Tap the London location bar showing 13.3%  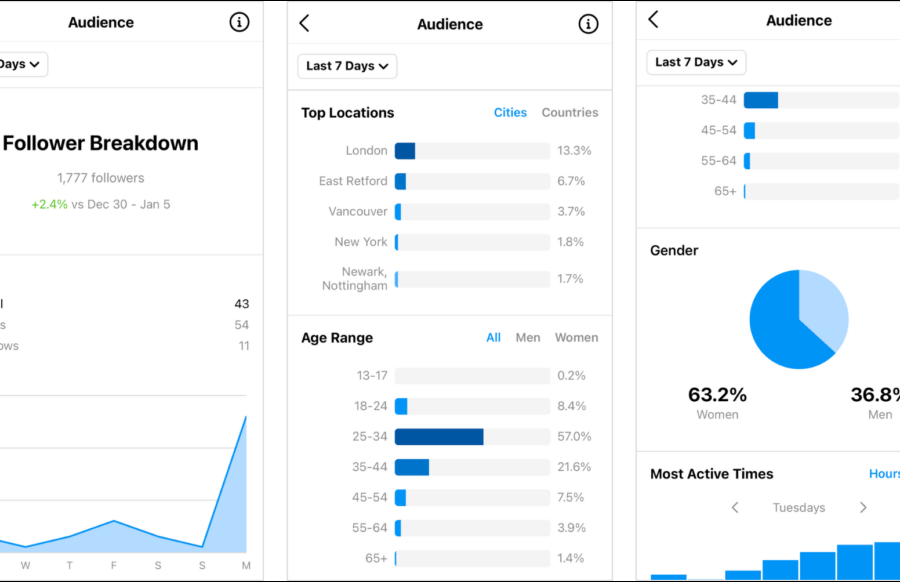[472, 151]
